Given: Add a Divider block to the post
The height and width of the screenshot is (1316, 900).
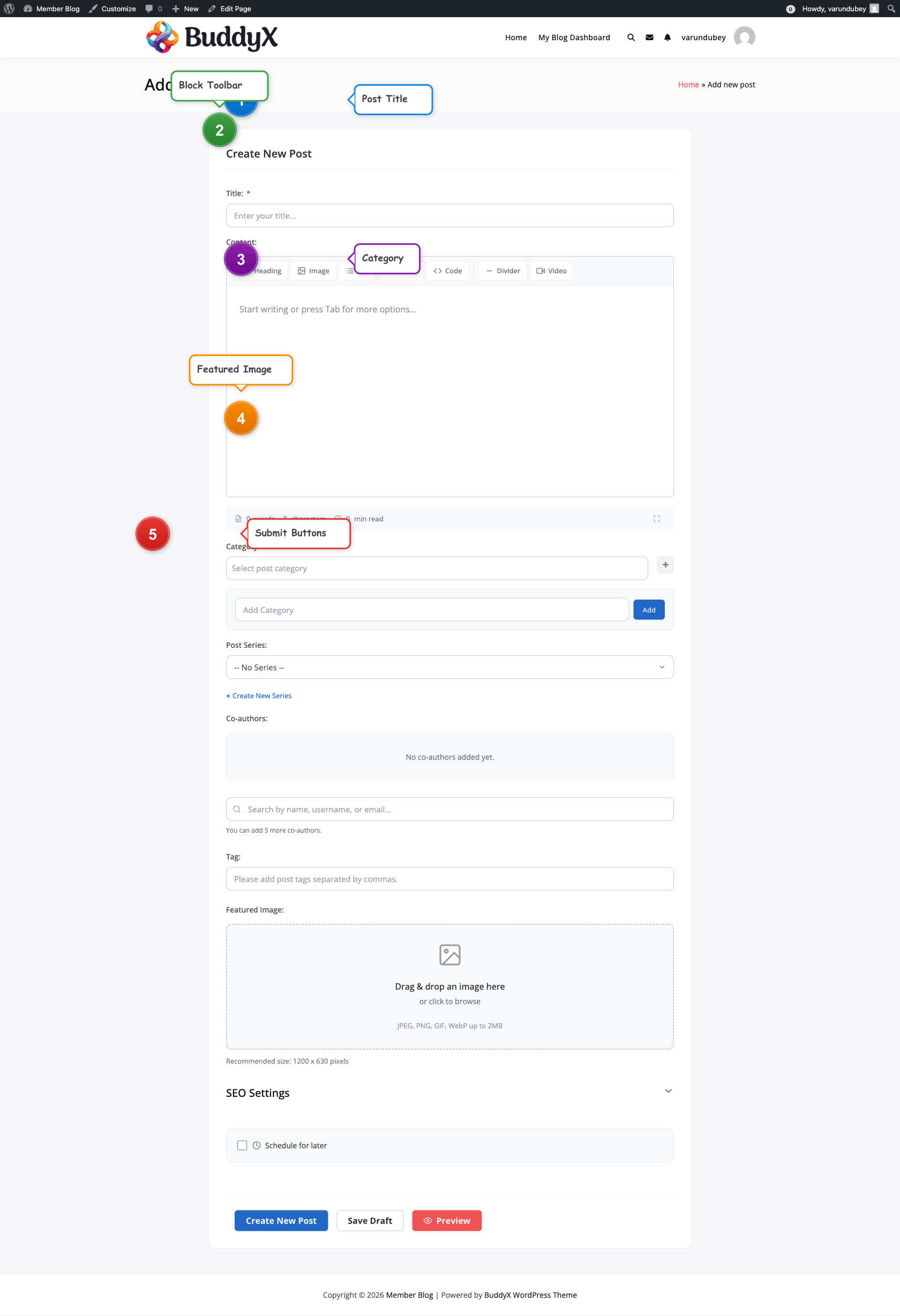Looking at the screenshot, I should [502, 271].
